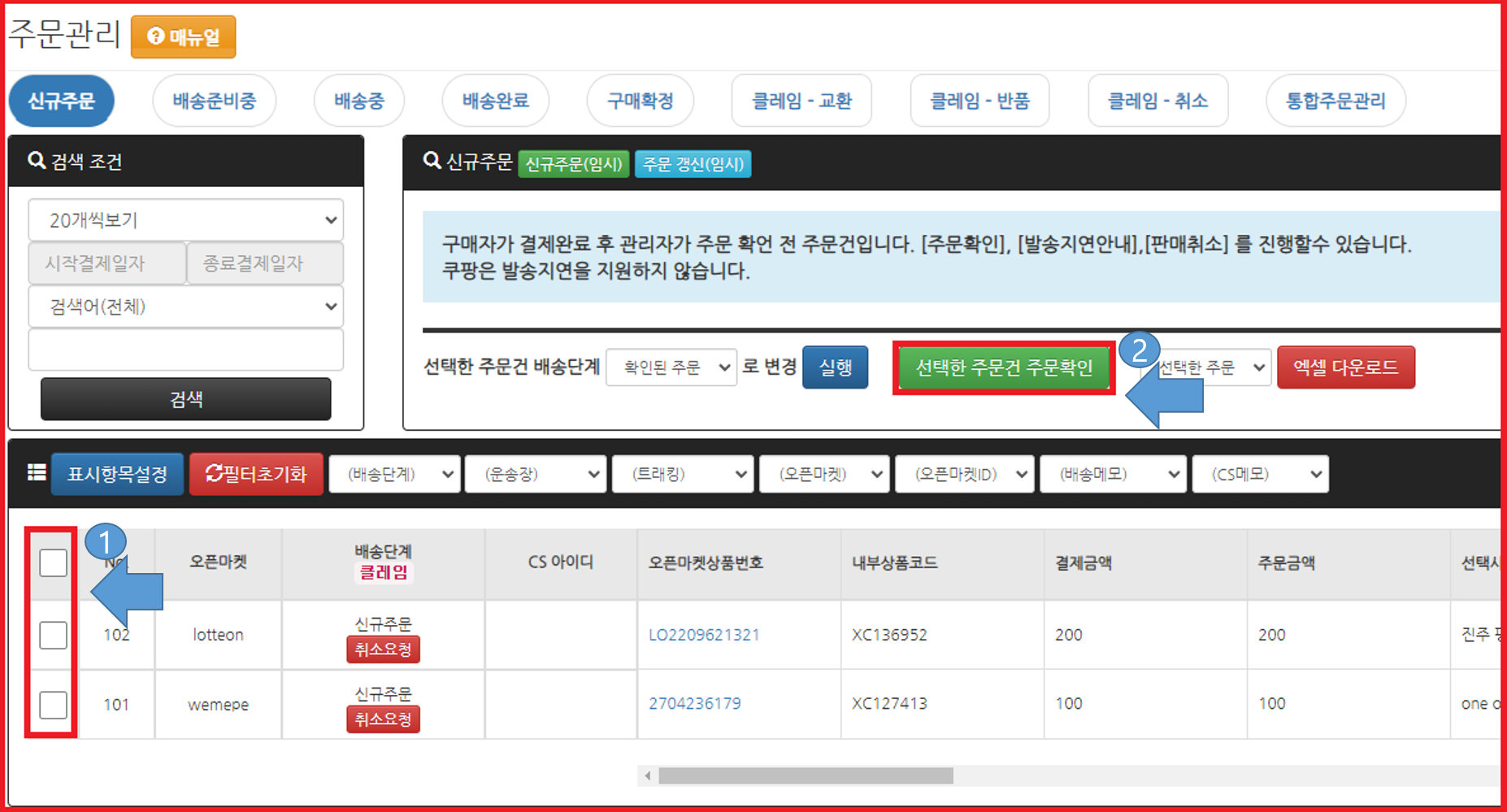This screenshot has width=1507, height=812.
Task: Open the (오픈마켓) filter dropdown
Action: [823, 474]
